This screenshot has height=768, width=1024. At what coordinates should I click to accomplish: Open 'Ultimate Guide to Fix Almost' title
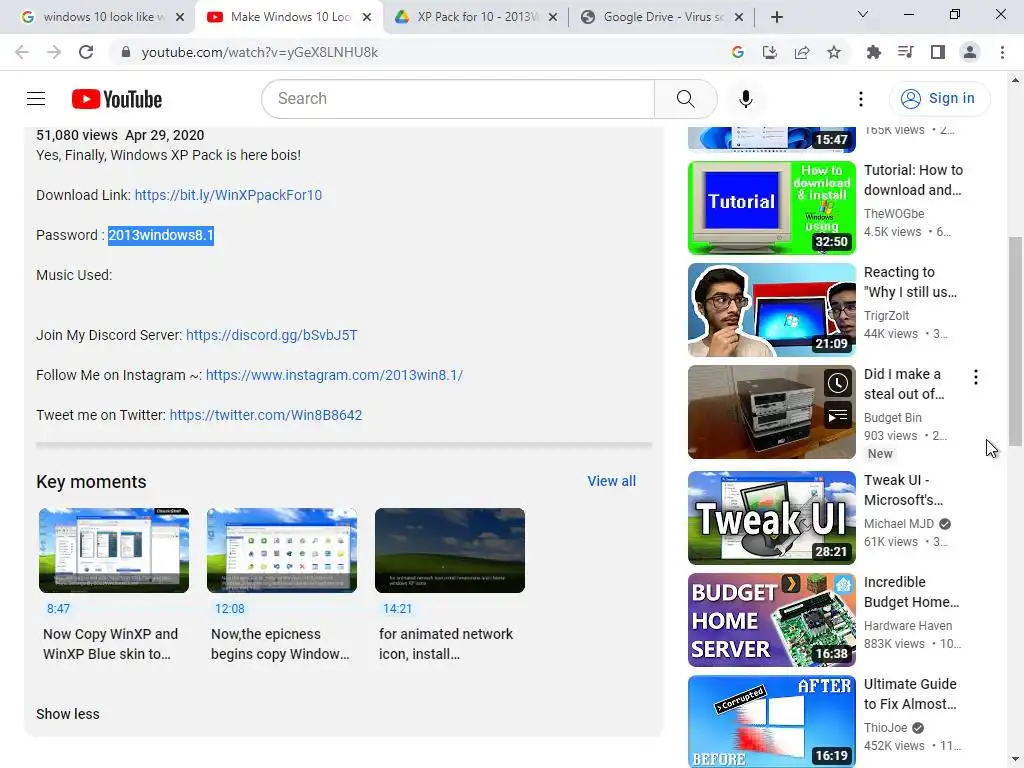910,694
